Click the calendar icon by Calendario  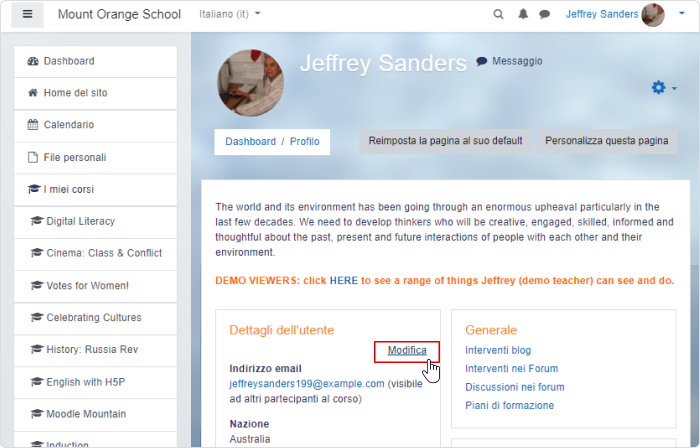click(33, 124)
